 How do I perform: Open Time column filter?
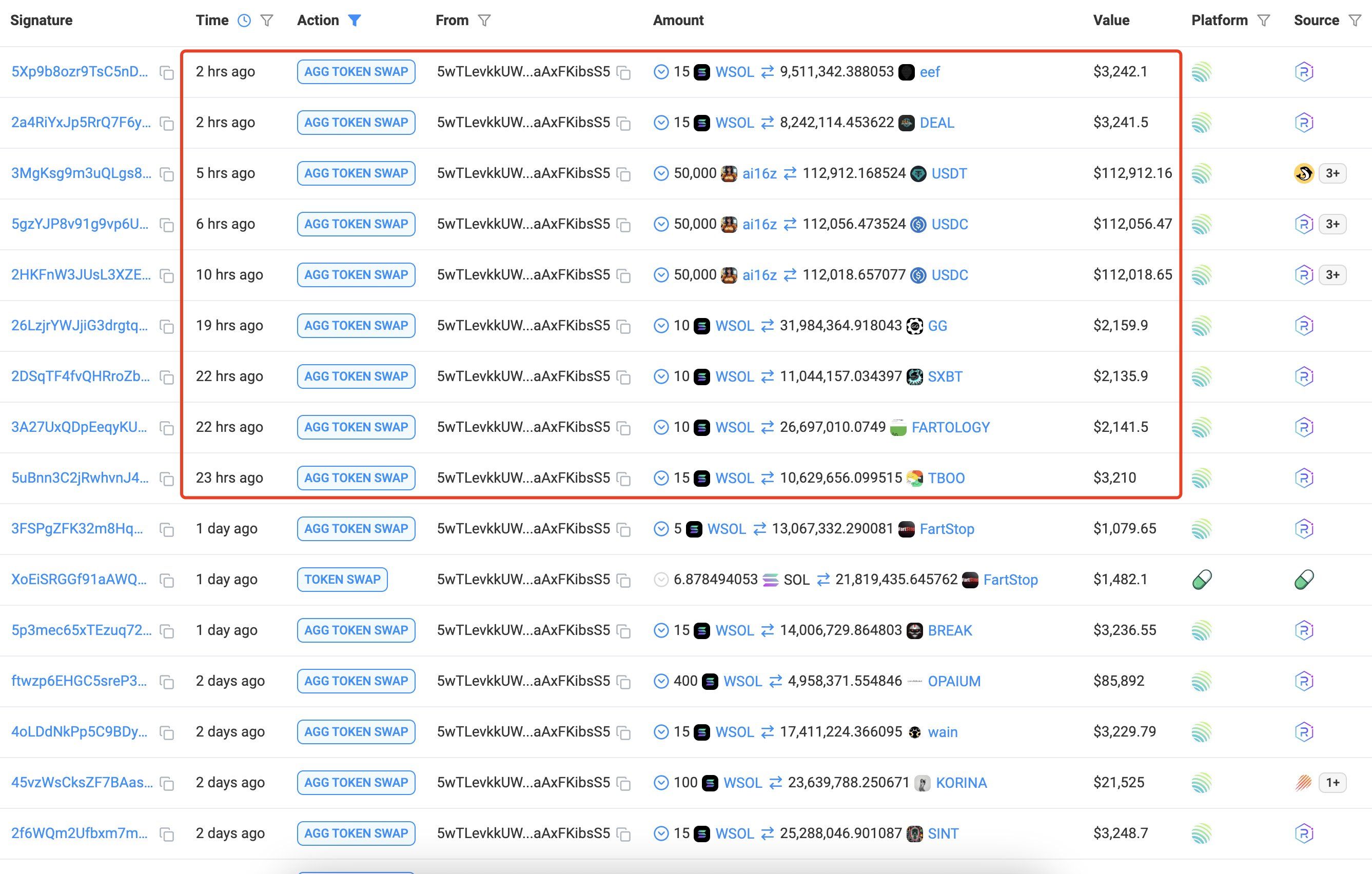[x=267, y=21]
